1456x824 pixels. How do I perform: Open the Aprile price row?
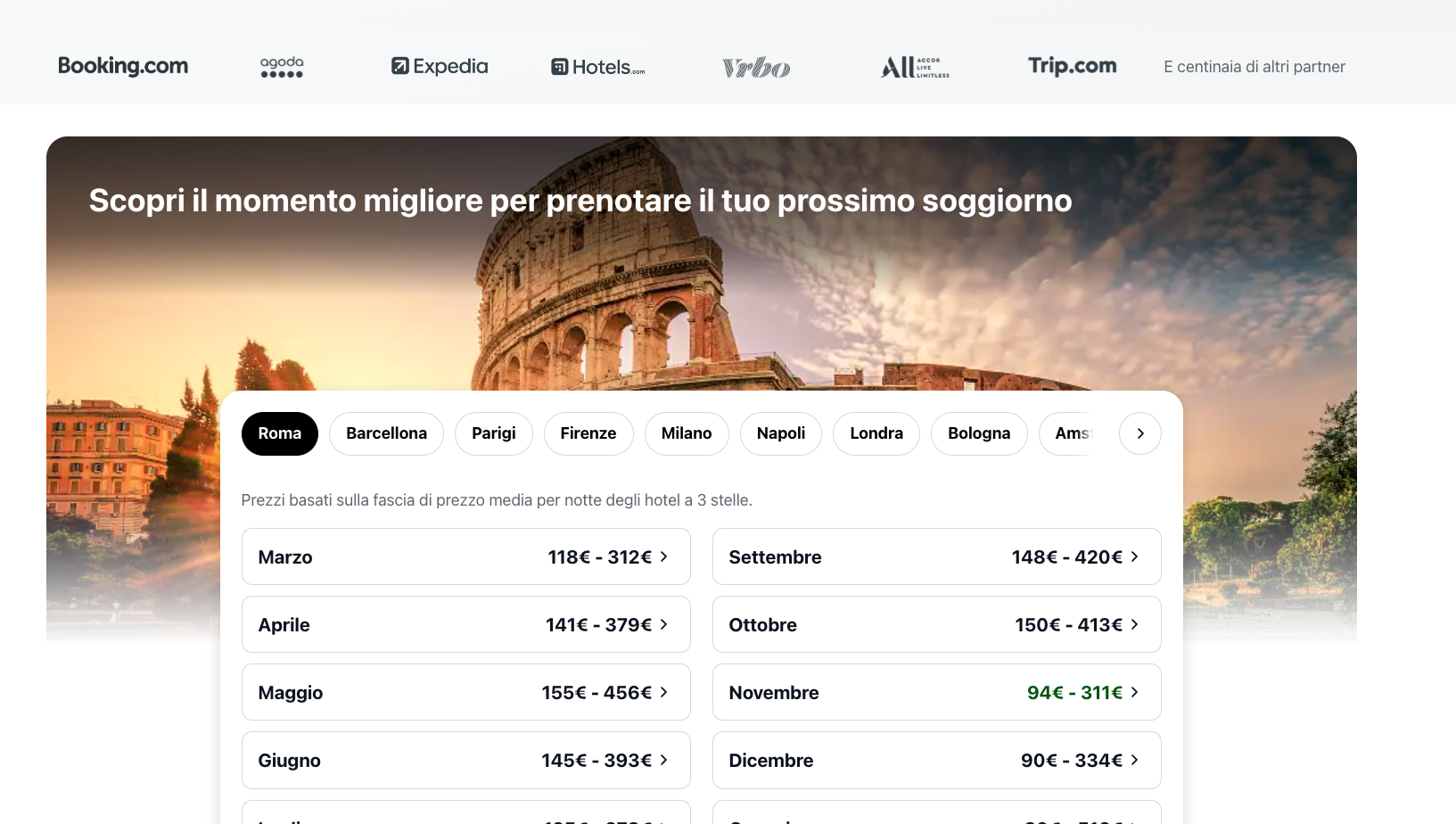click(x=465, y=624)
